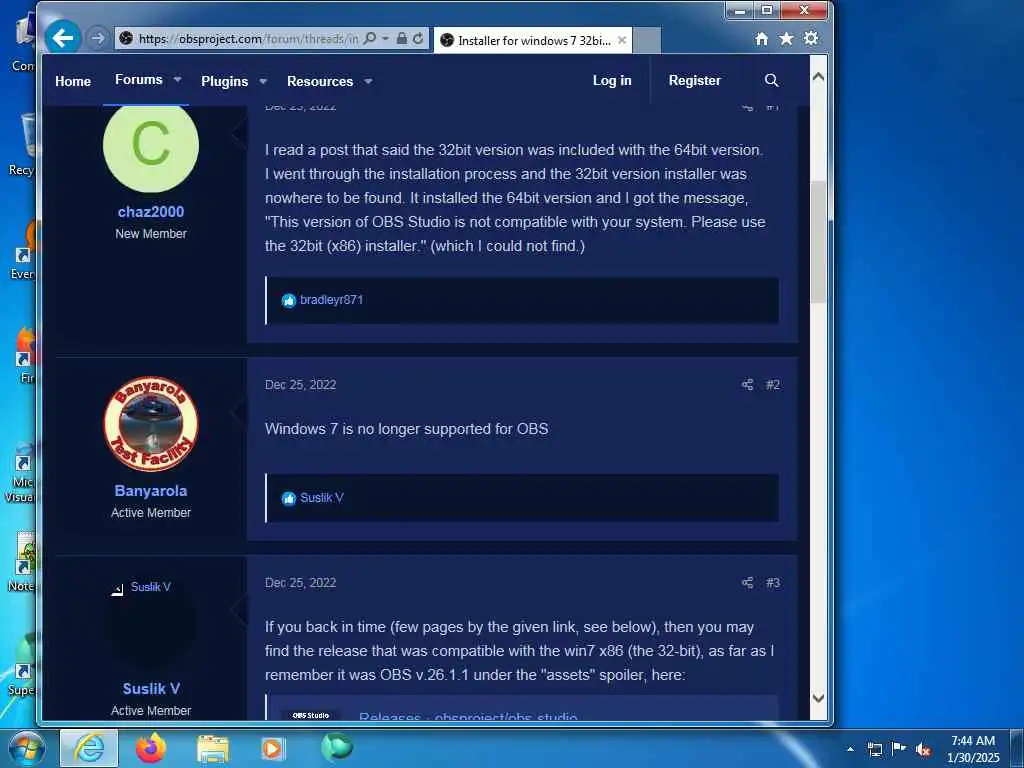Click the Dec 25, 2022 date on post #3

[x=300, y=583]
